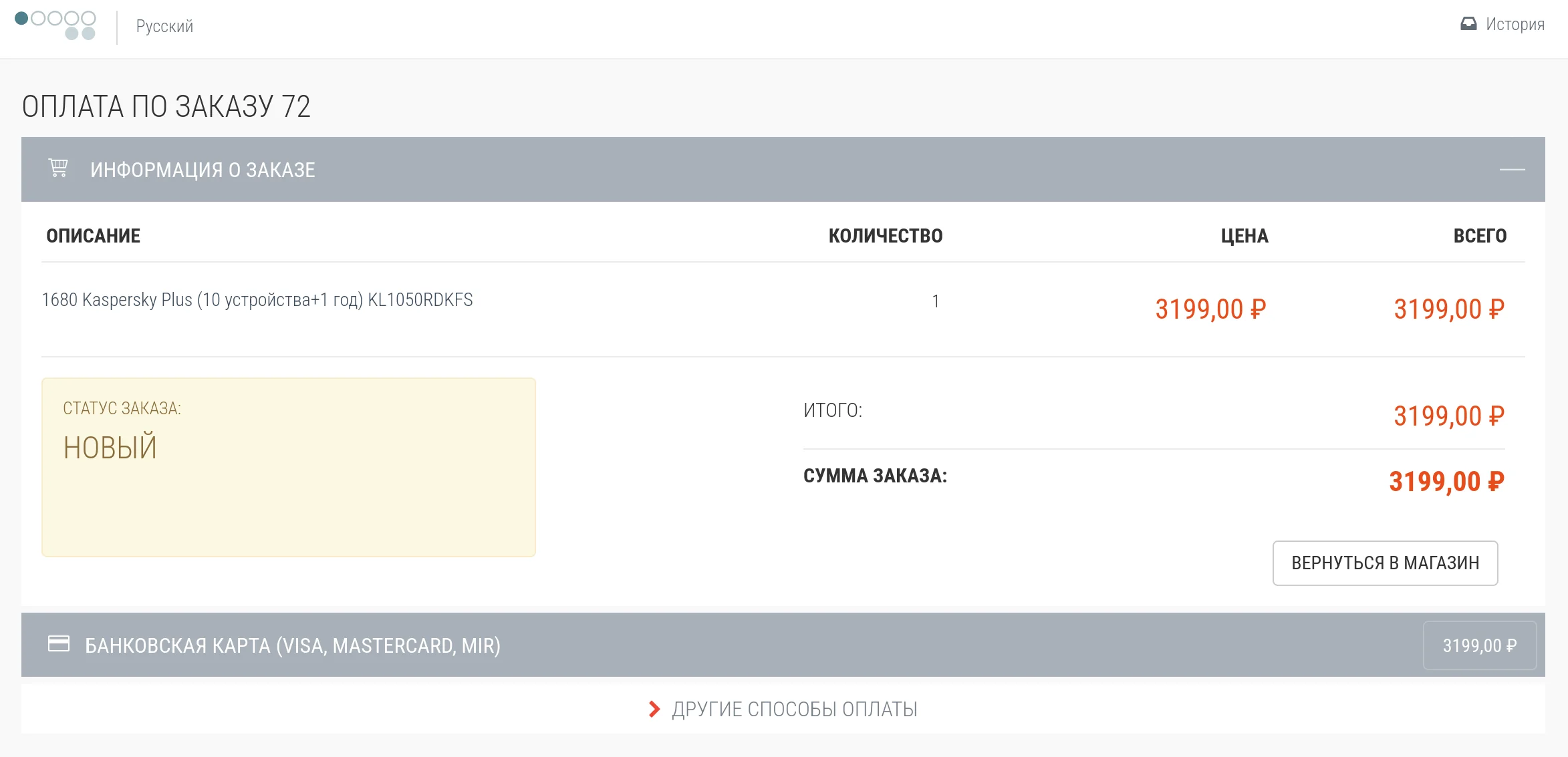The height and width of the screenshot is (757, 1568).
Task: Click the ИТОГО amount value
Action: point(1448,416)
